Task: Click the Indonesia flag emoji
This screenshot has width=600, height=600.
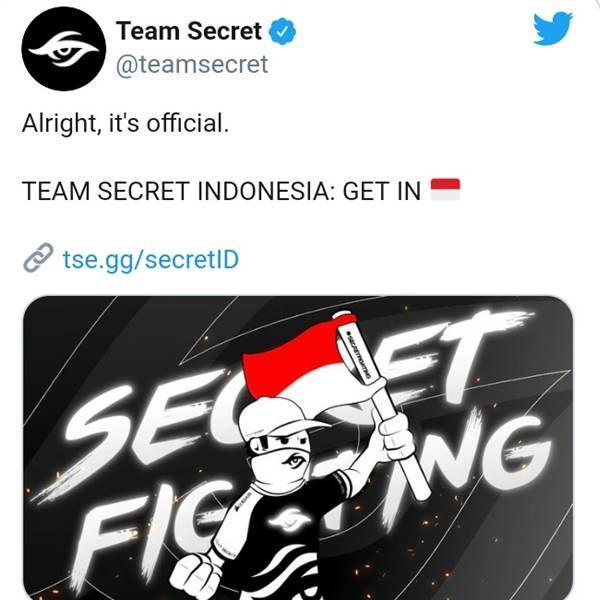Action: [445, 189]
